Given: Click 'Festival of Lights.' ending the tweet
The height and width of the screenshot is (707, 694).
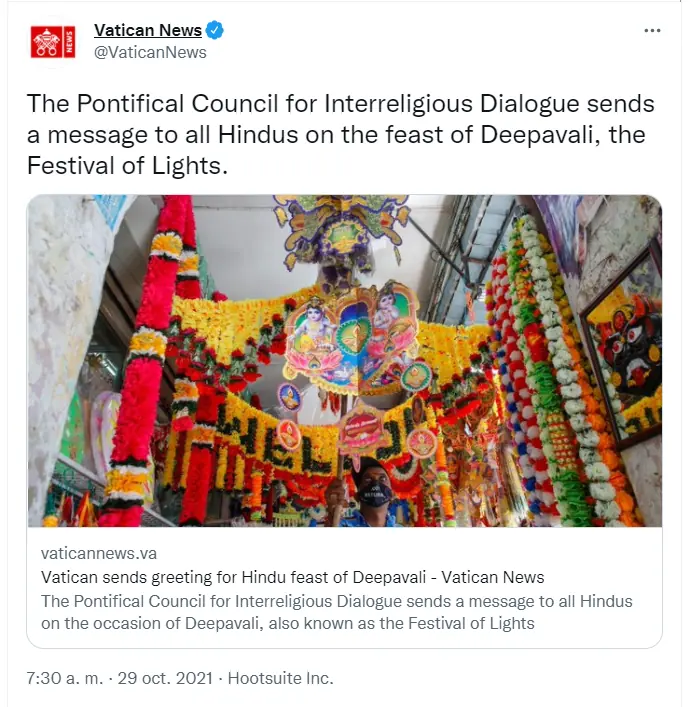Looking at the screenshot, I should (x=127, y=165).
